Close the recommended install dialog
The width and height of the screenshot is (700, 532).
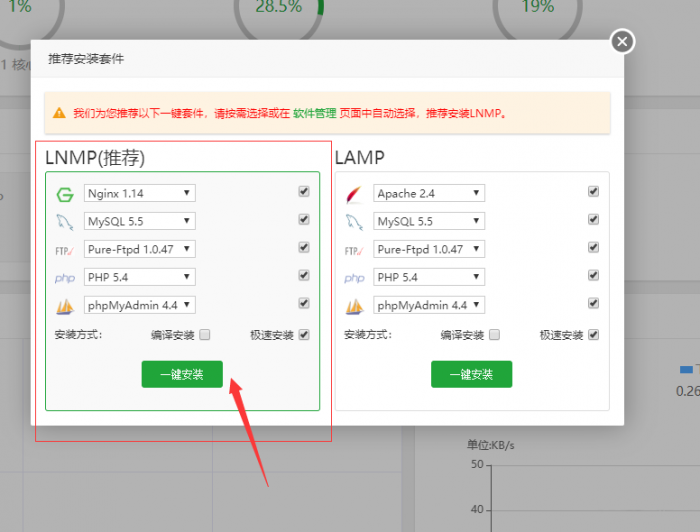(623, 41)
